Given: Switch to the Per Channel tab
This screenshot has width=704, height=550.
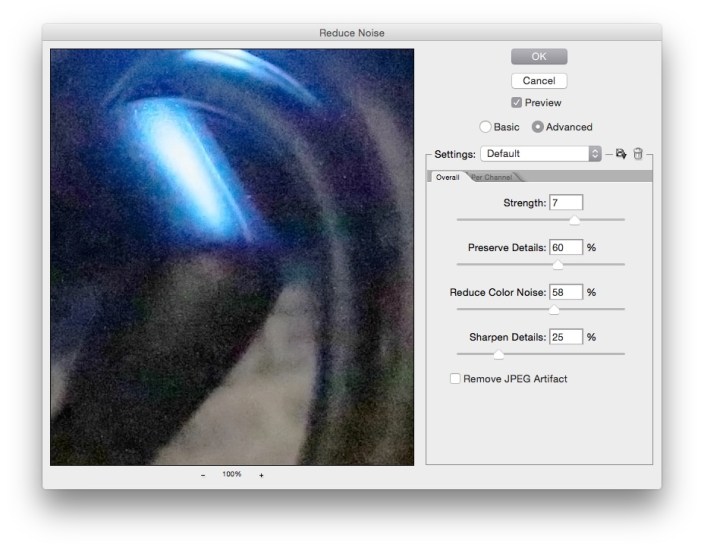Looking at the screenshot, I should tap(492, 177).
